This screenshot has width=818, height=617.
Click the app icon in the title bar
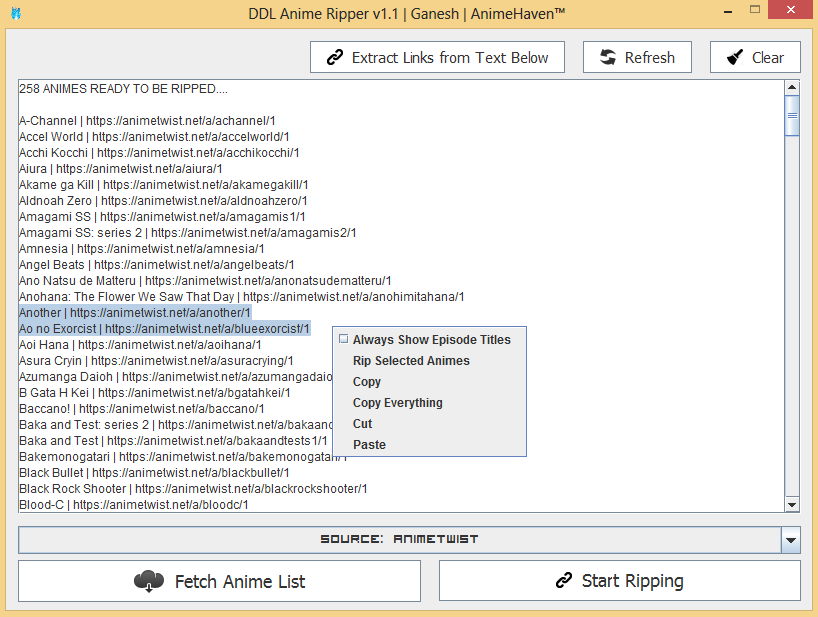point(16,14)
